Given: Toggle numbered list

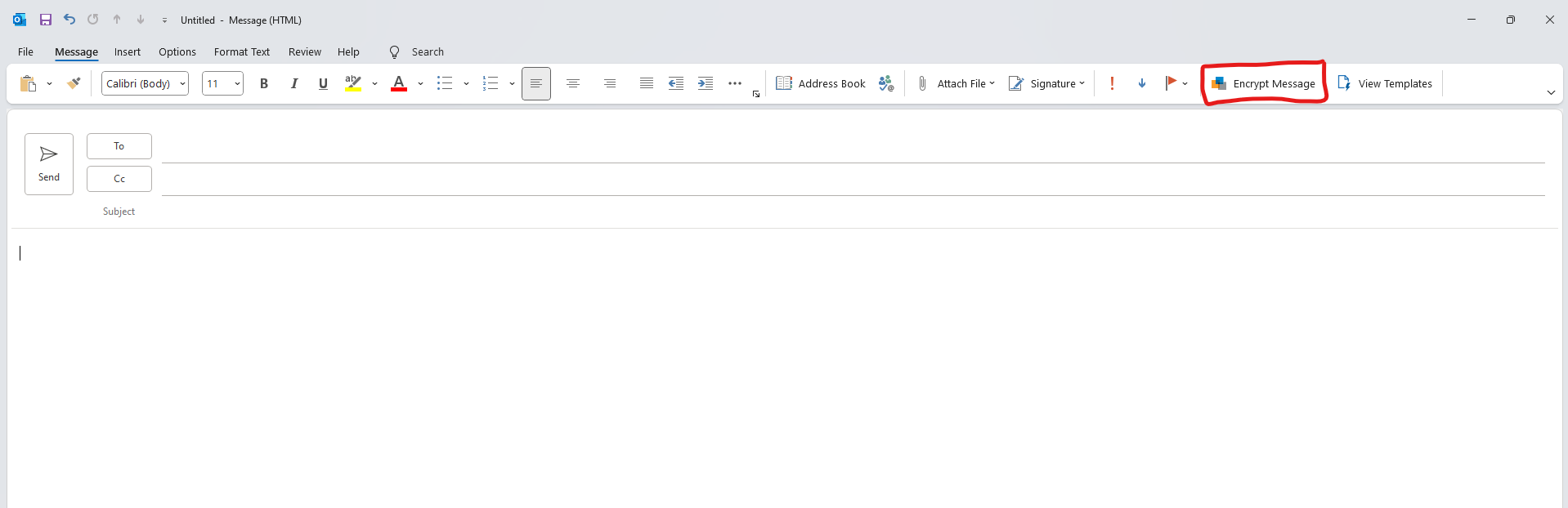Looking at the screenshot, I should (x=491, y=83).
